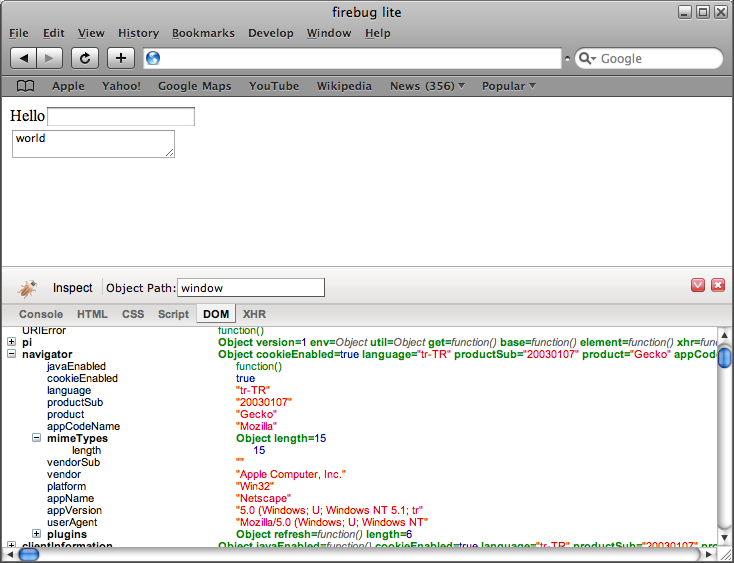The height and width of the screenshot is (563, 734).
Task: Open the News (356) bookmark dropdown
Action: (427, 86)
